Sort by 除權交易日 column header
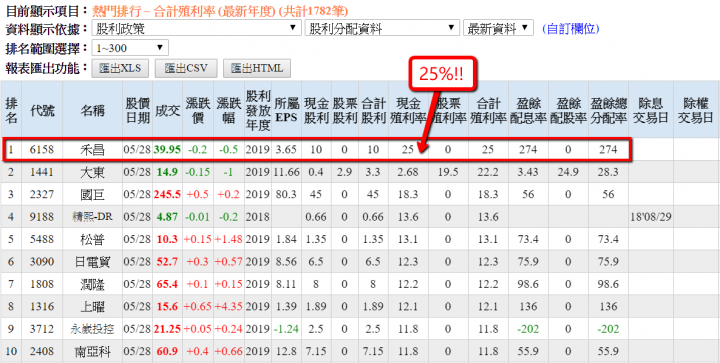Screen dimensions: 720x363 click(x=696, y=110)
